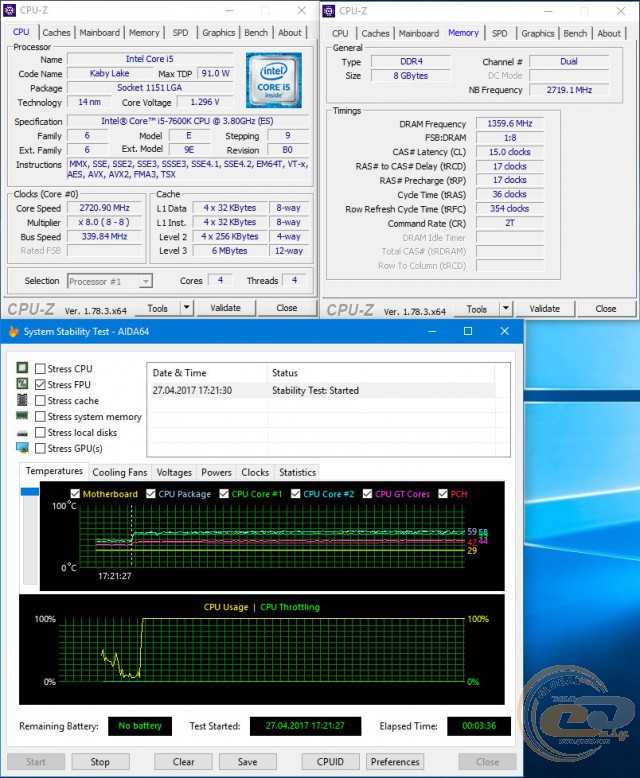
Task: Toggle the CPU Package graph checkbox
Action: tap(151, 494)
